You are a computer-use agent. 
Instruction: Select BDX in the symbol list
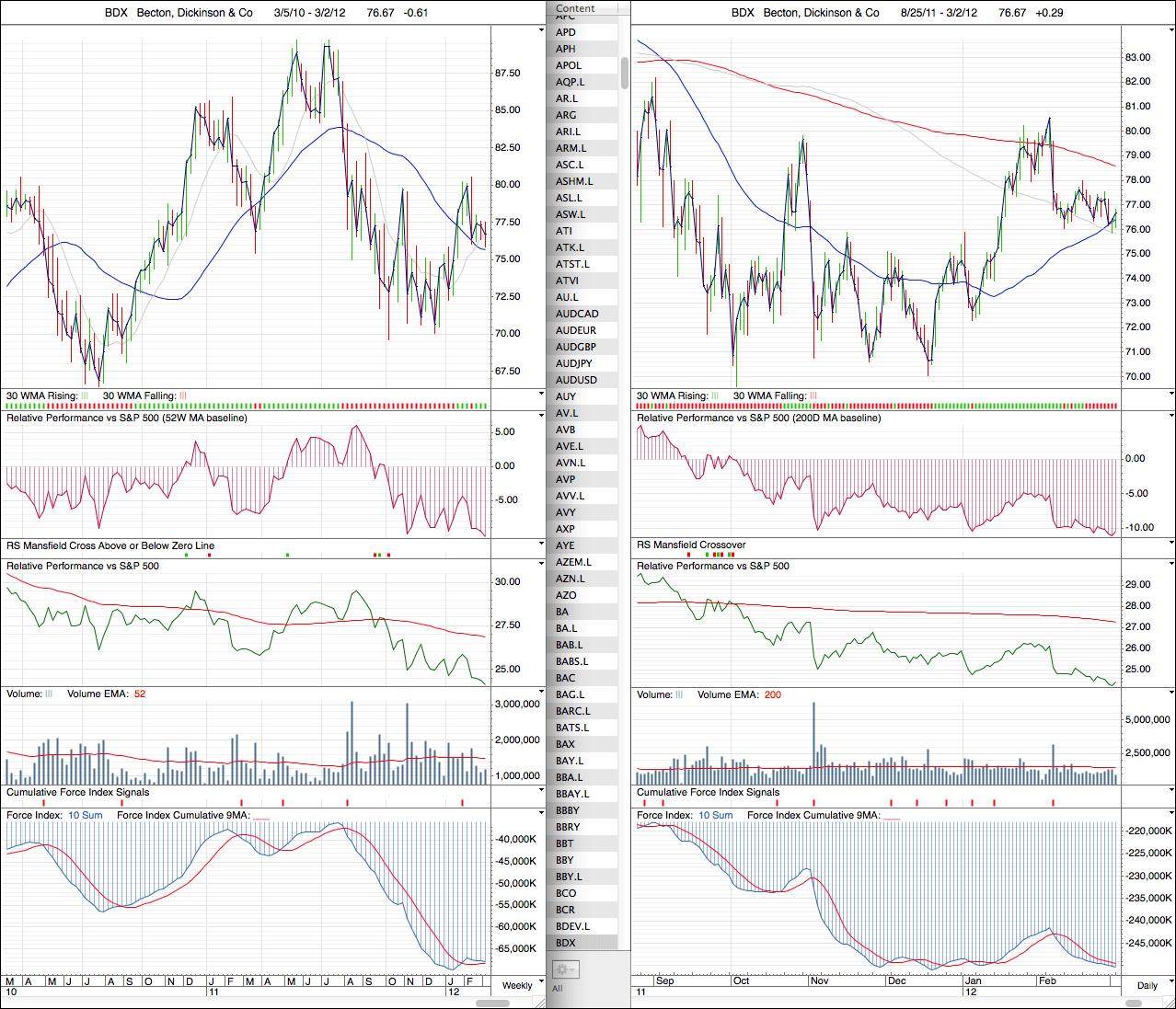coord(566,943)
